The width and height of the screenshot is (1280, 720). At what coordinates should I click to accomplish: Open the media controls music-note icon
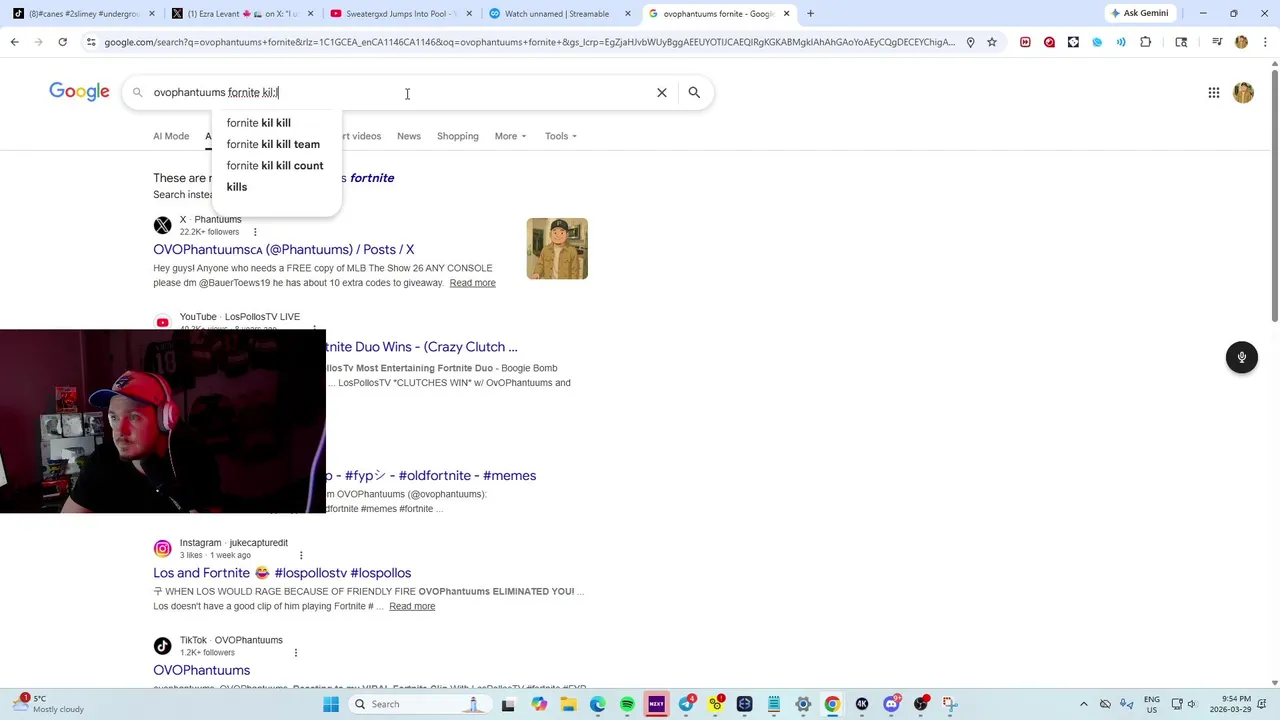tap(1217, 42)
